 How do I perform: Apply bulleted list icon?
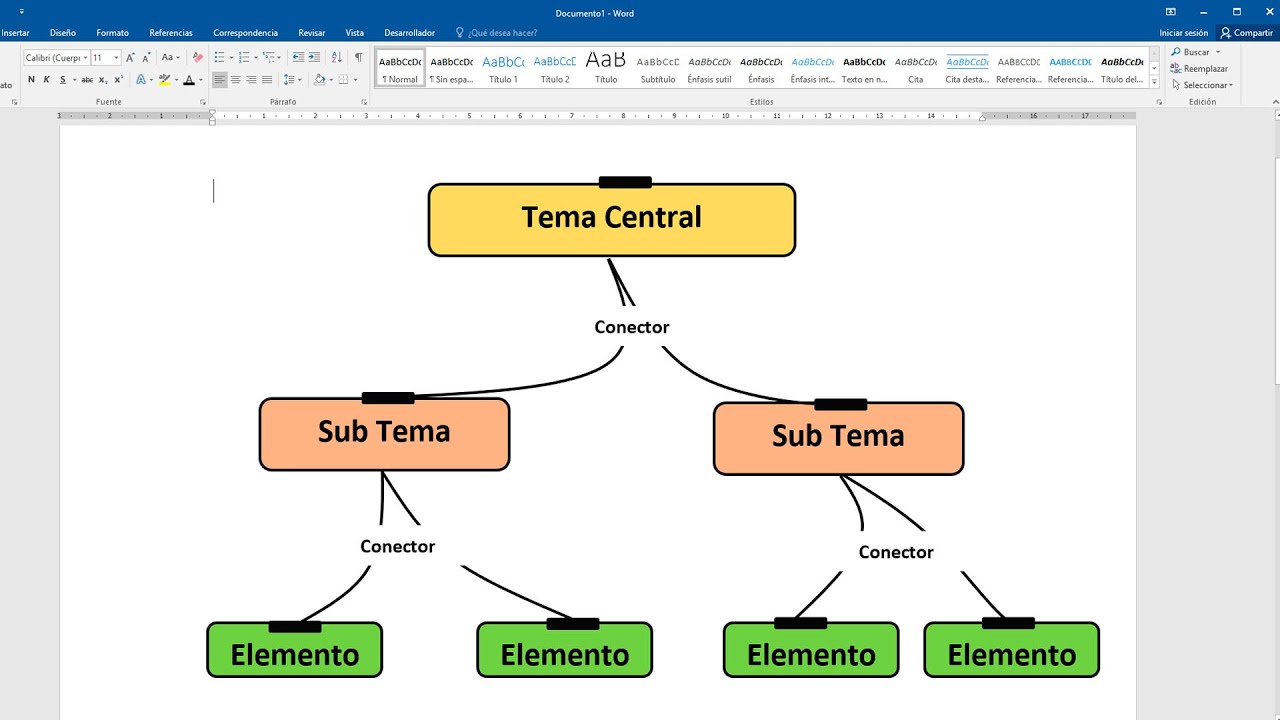pyautogui.click(x=219, y=58)
